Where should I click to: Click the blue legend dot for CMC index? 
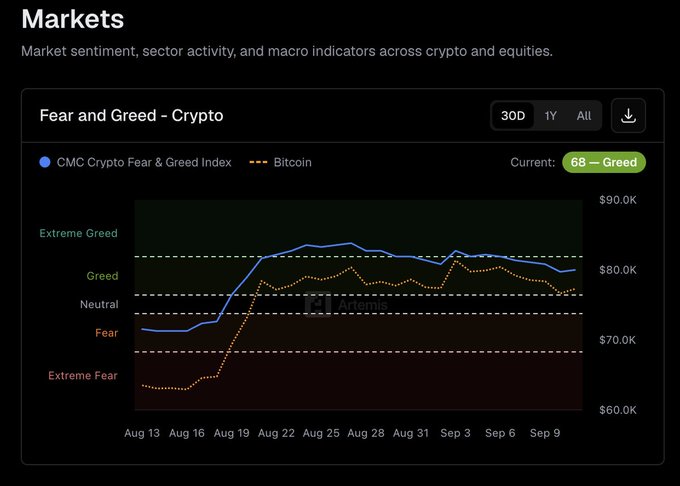(45, 162)
